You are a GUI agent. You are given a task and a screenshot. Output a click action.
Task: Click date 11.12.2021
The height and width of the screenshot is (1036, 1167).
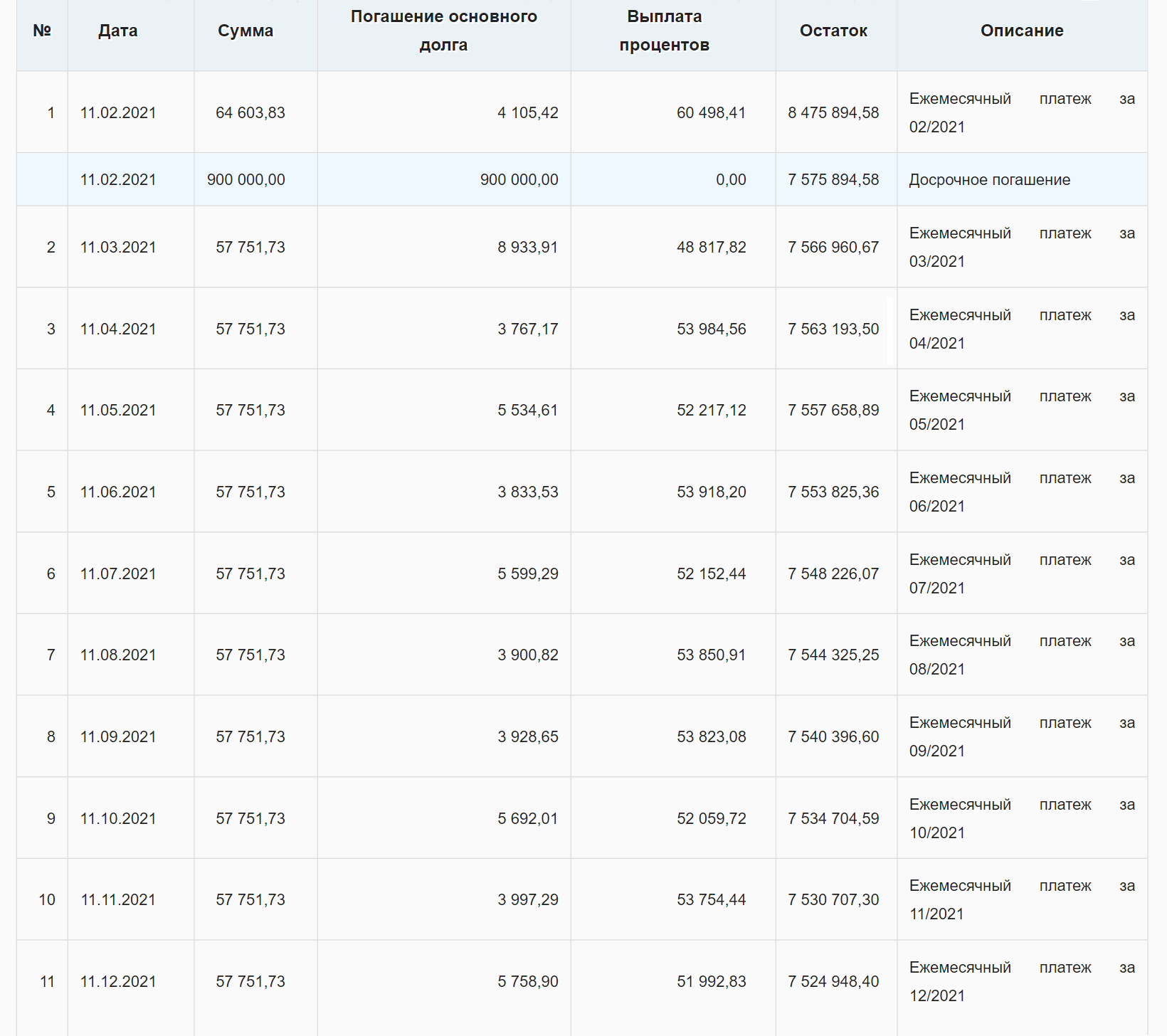tap(118, 981)
